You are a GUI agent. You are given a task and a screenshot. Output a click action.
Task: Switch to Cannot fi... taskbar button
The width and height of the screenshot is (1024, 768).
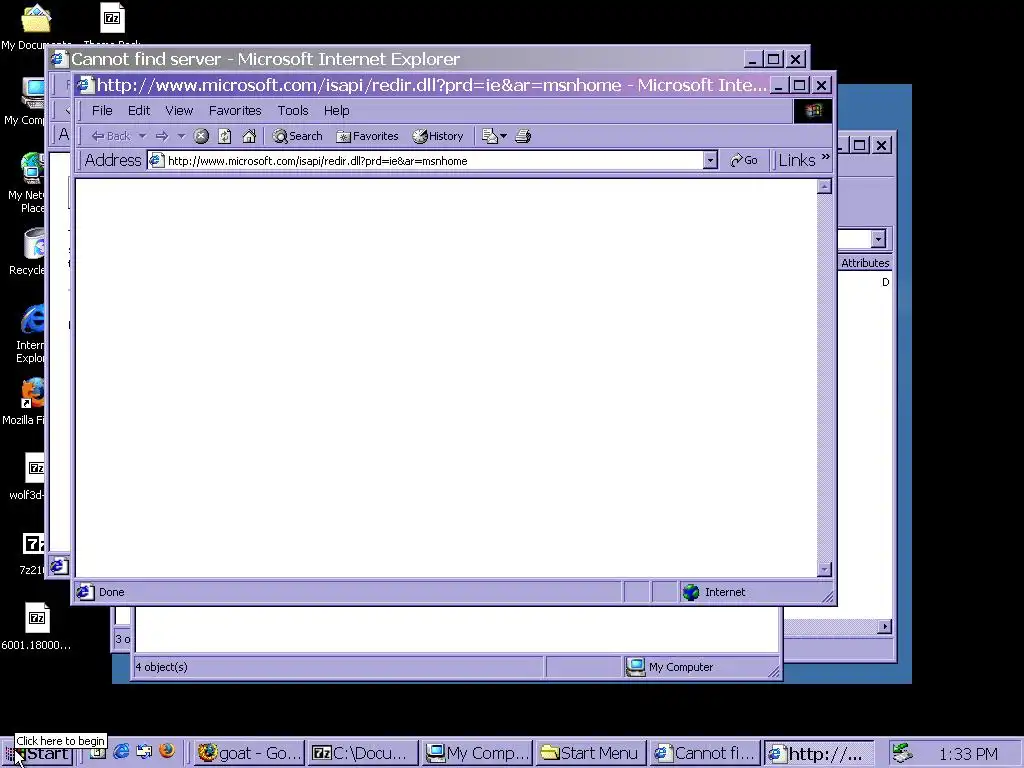pyautogui.click(x=705, y=754)
